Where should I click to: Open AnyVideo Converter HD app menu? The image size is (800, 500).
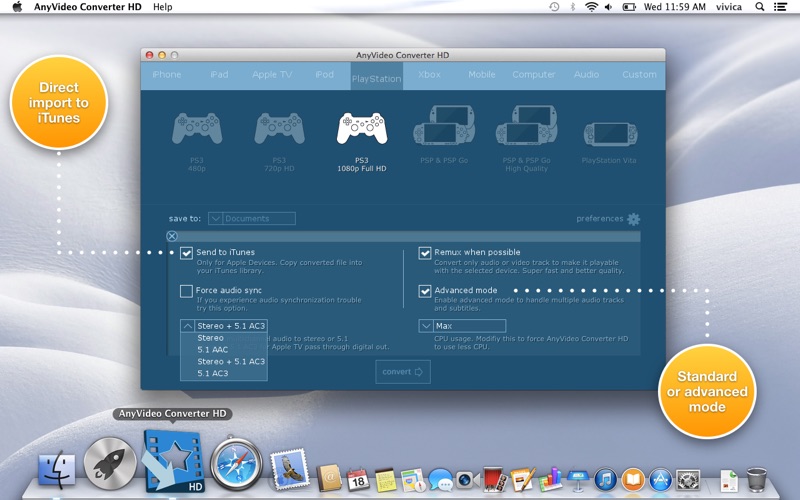pos(87,7)
